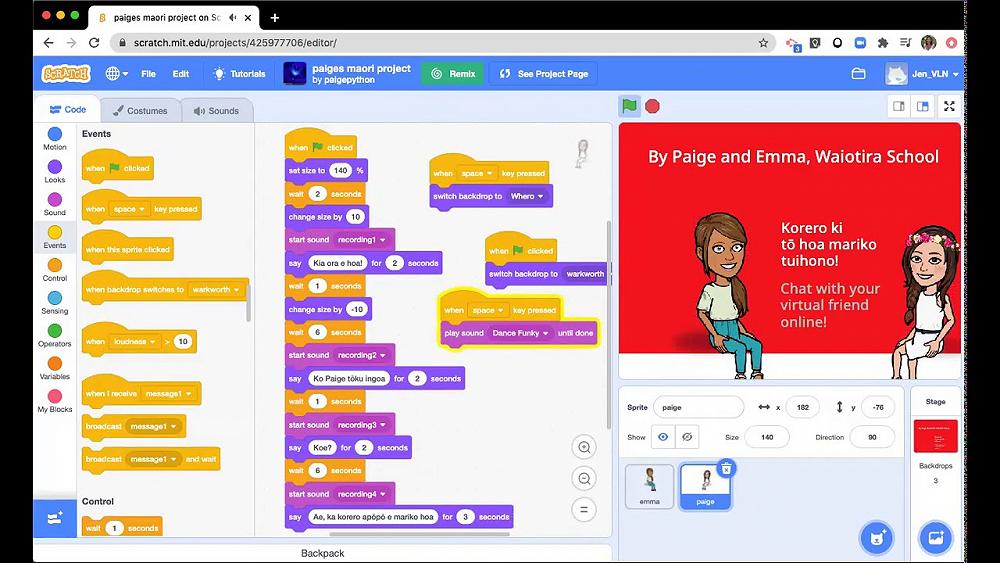The image size is (1000, 563).
Task: Choose a new sprite with cat button
Action: pyautogui.click(x=876, y=537)
